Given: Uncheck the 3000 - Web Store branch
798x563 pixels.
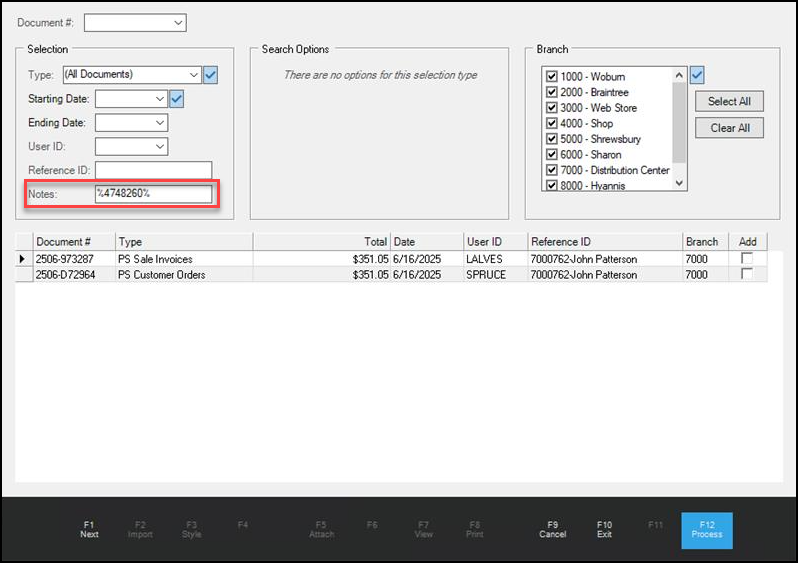Looking at the screenshot, I should [x=551, y=107].
